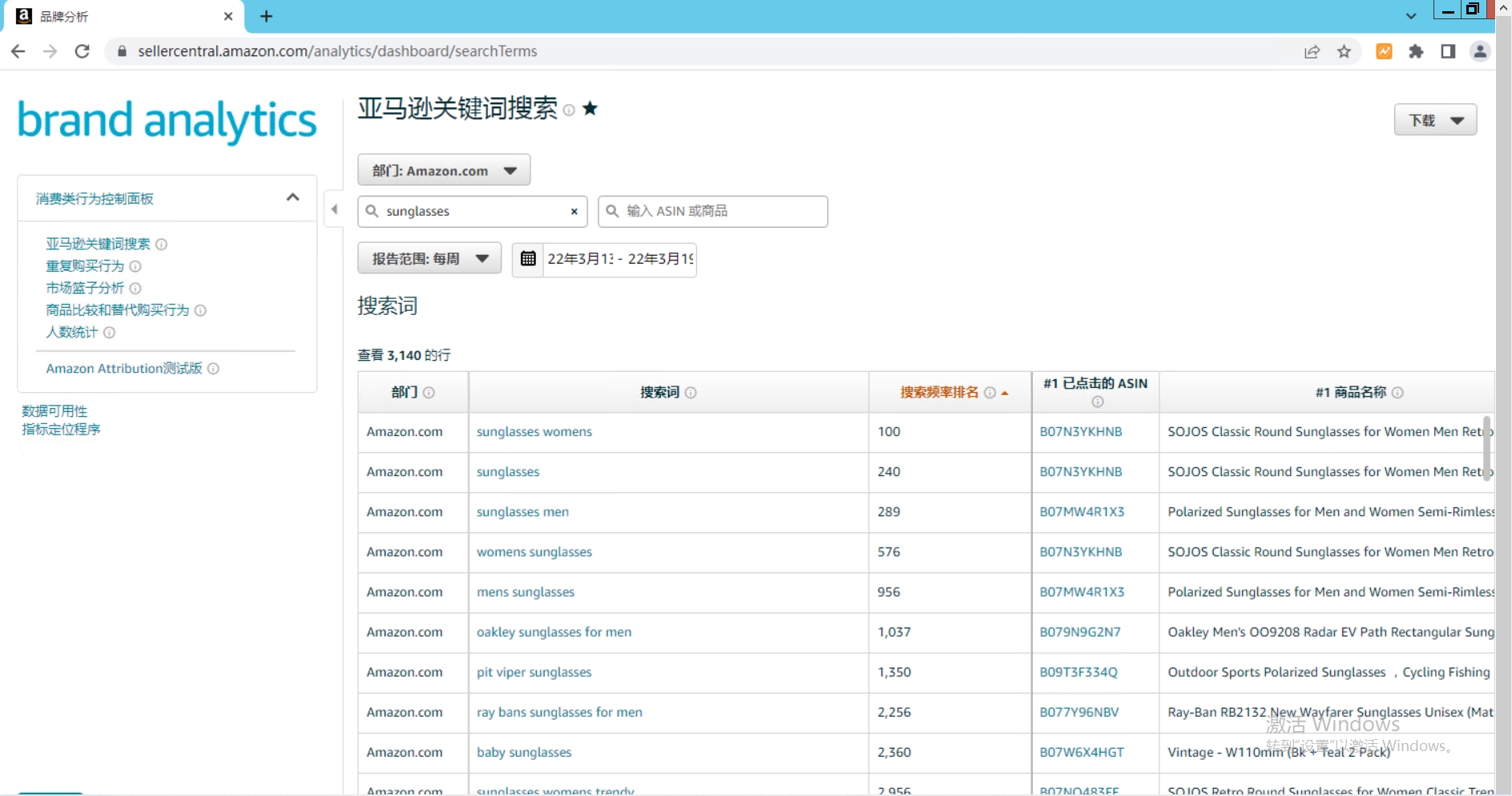
Task: Click info icon beside 市场篮子分析
Action: click(135, 289)
